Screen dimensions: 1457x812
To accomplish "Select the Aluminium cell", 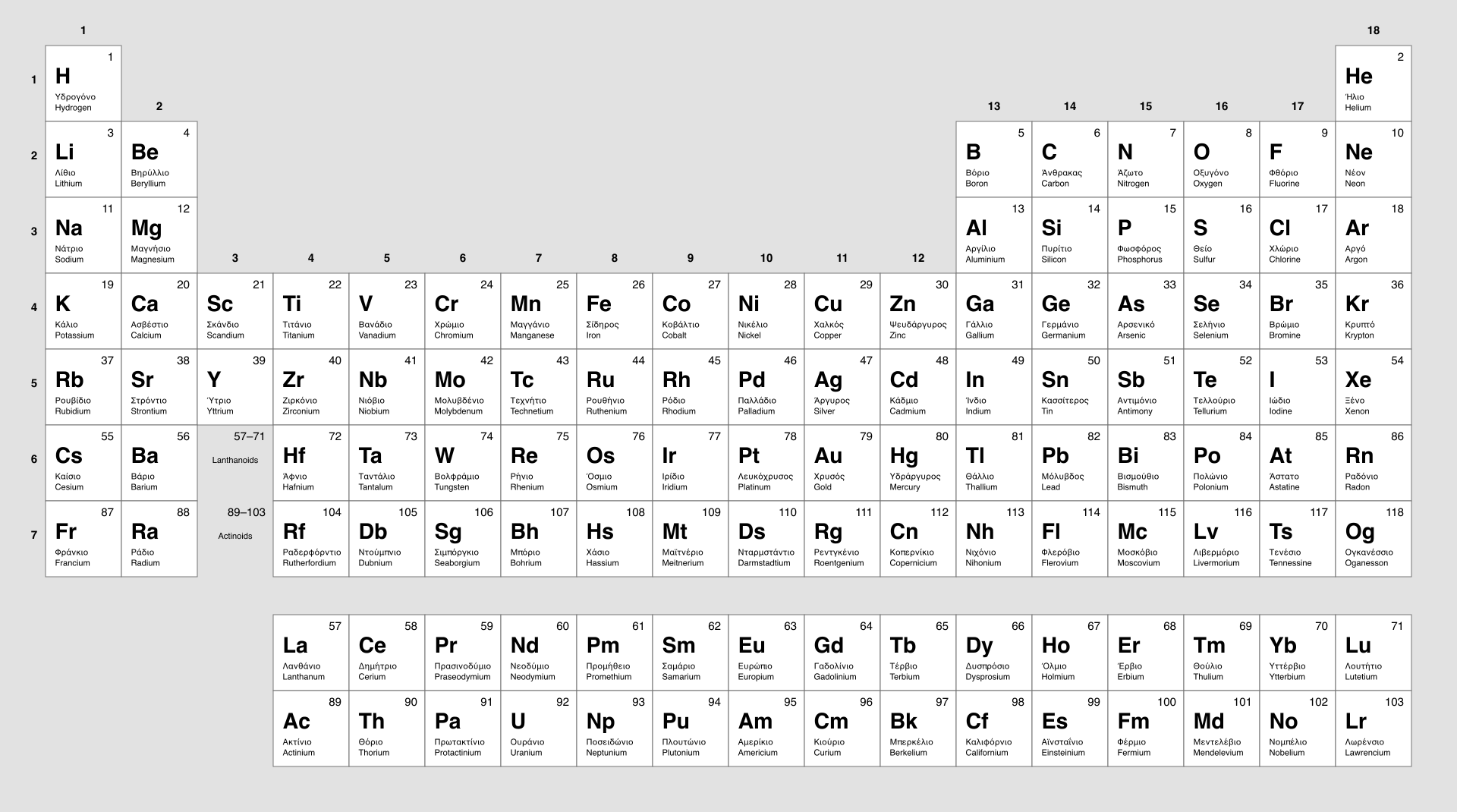I will (x=994, y=235).
